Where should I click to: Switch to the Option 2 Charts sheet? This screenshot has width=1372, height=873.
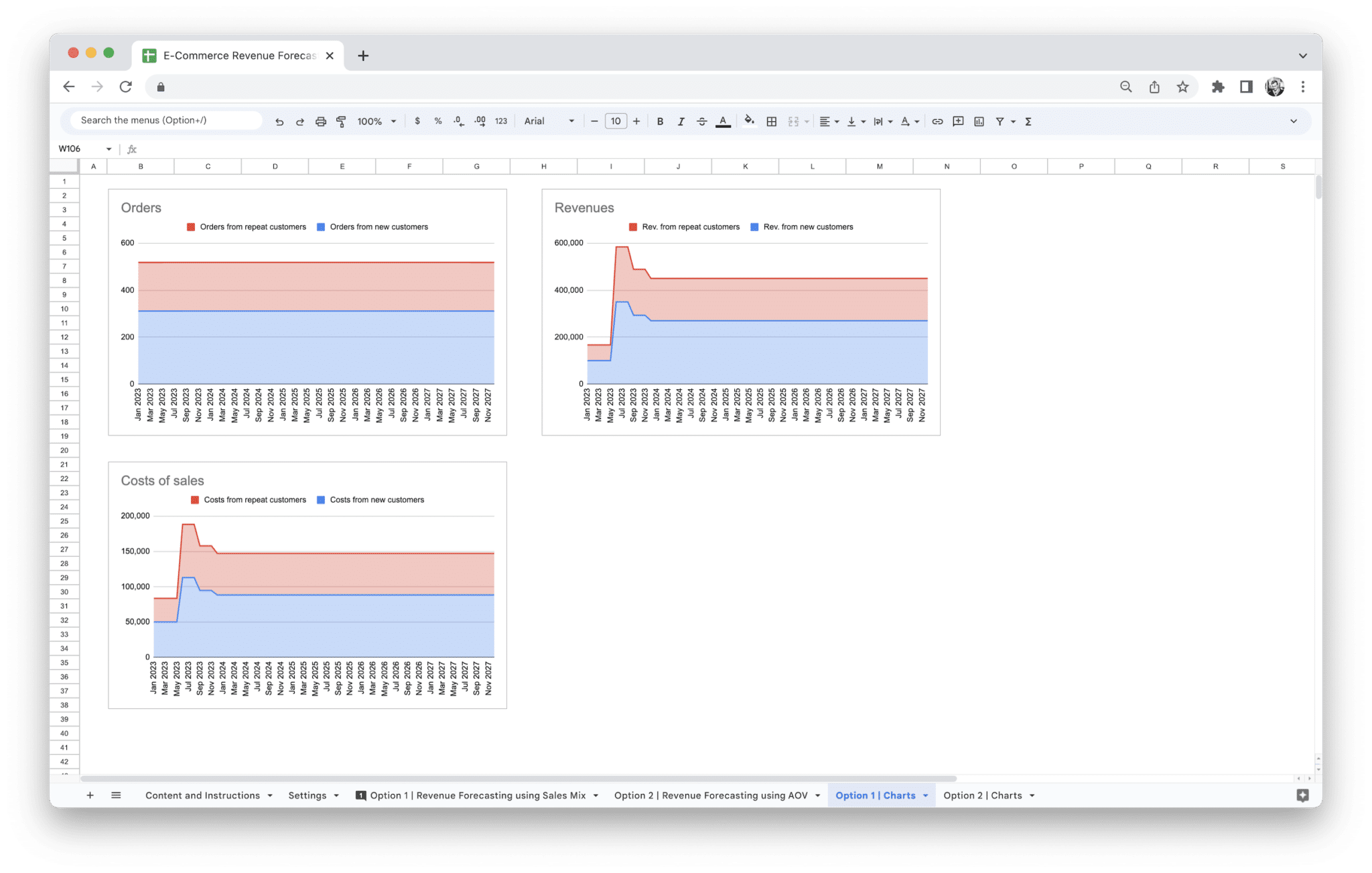985,795
